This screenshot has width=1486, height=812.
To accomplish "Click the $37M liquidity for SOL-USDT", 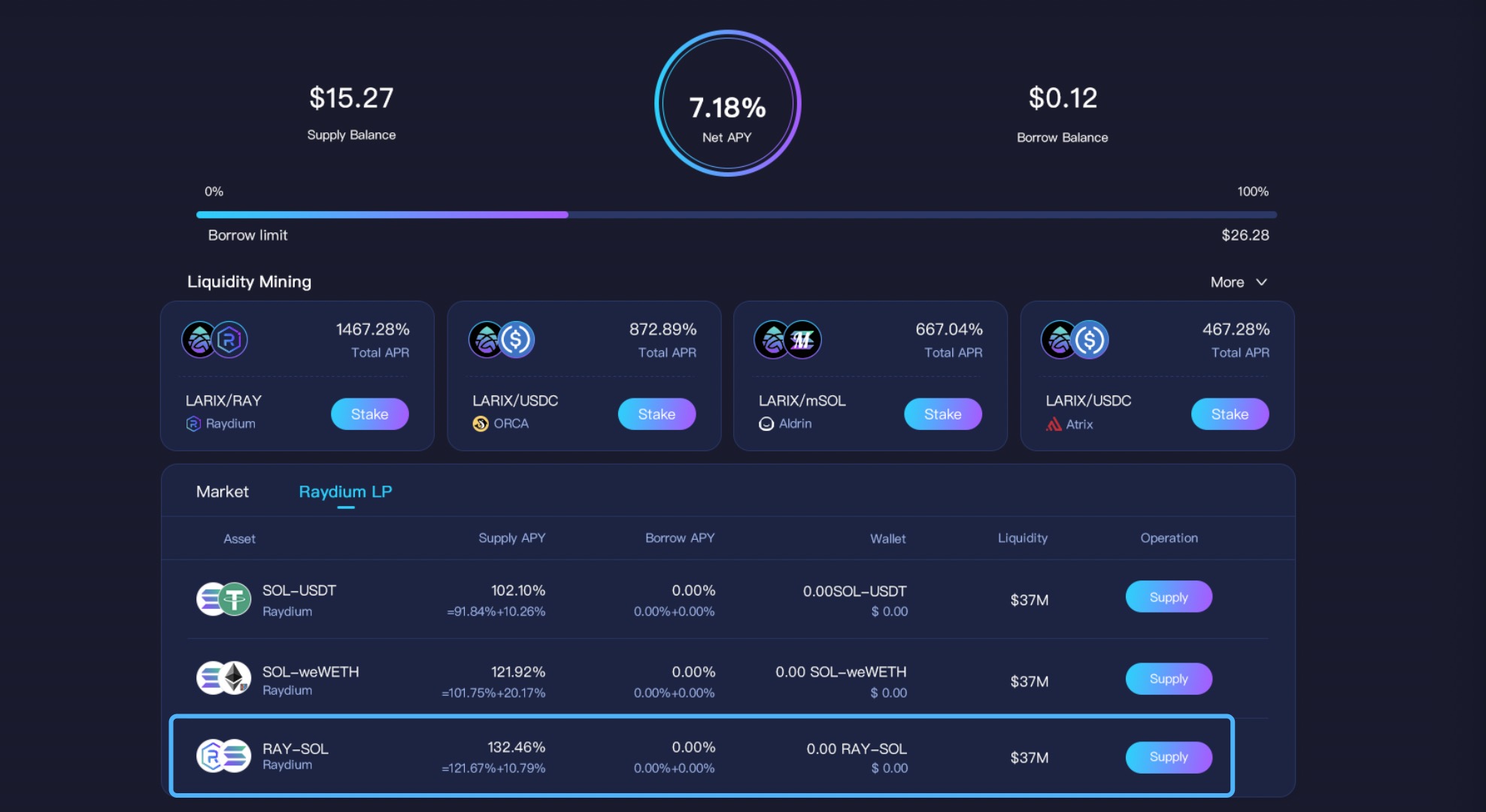I will [x=1030, y=600].
